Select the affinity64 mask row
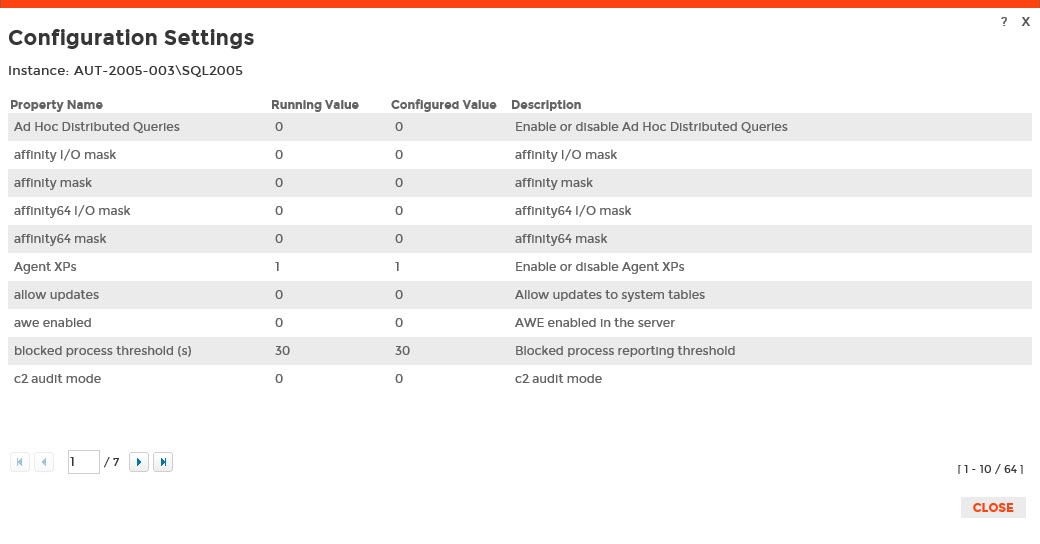This screenshot has height=544, width=1040. click(x=60, y=239)
